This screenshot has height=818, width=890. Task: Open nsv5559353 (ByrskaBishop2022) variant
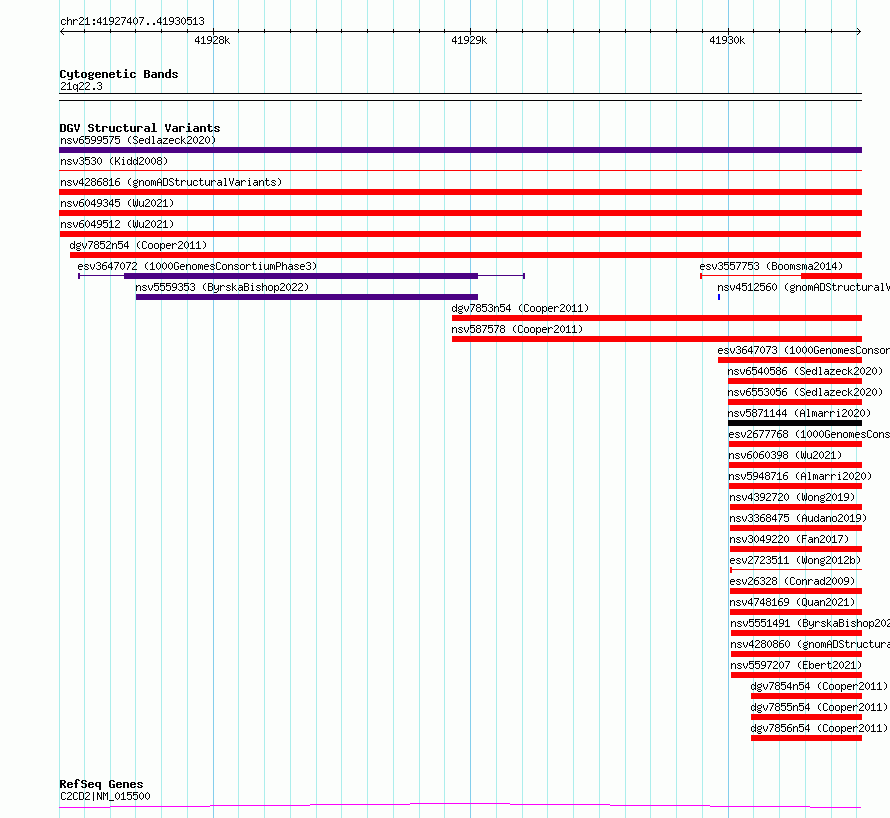222,287
